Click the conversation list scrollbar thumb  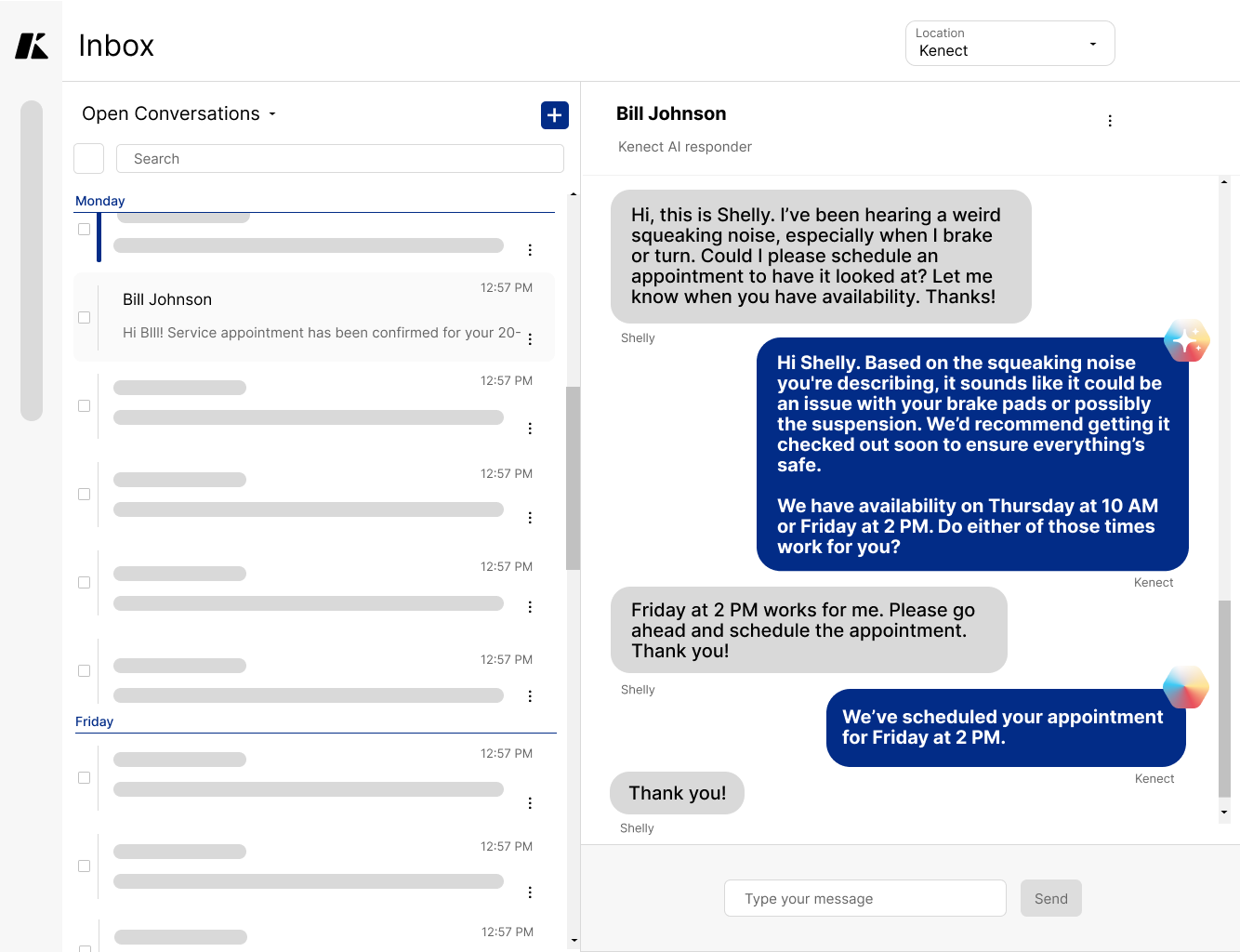574,478
